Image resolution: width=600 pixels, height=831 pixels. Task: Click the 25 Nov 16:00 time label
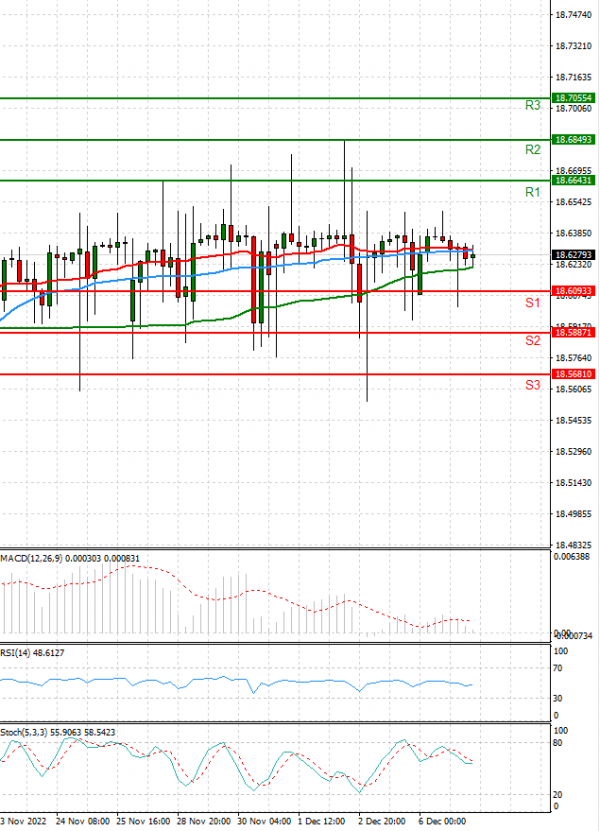click(x=143, y=821)
